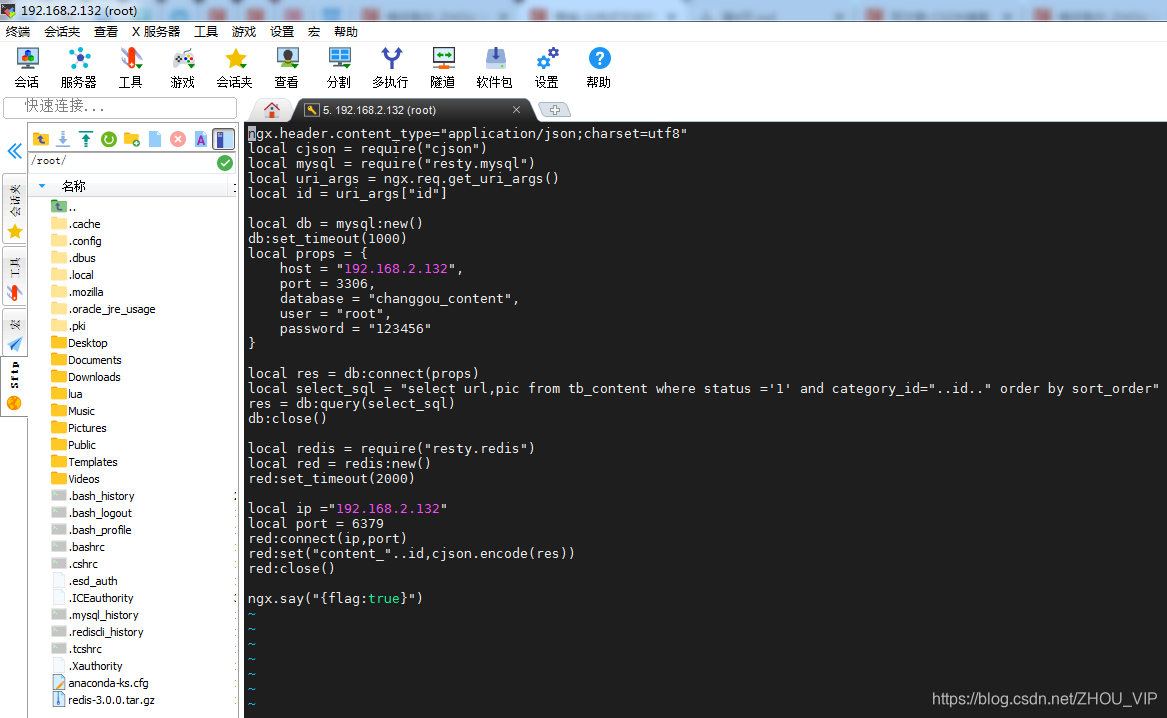Open the 查看 menu in menu bar
The image size is (1167, 718).
106,31
